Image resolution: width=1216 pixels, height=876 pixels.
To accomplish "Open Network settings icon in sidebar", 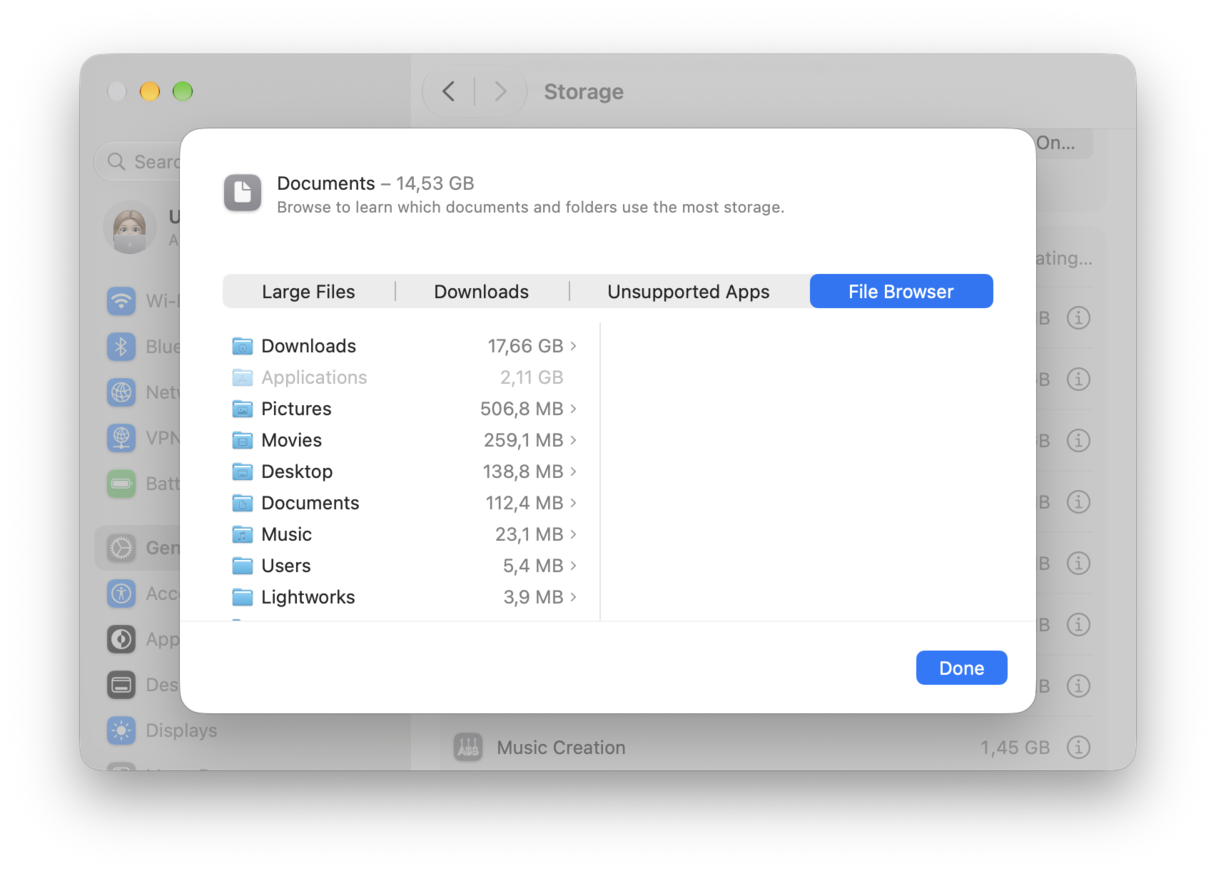I will [121, 392].
